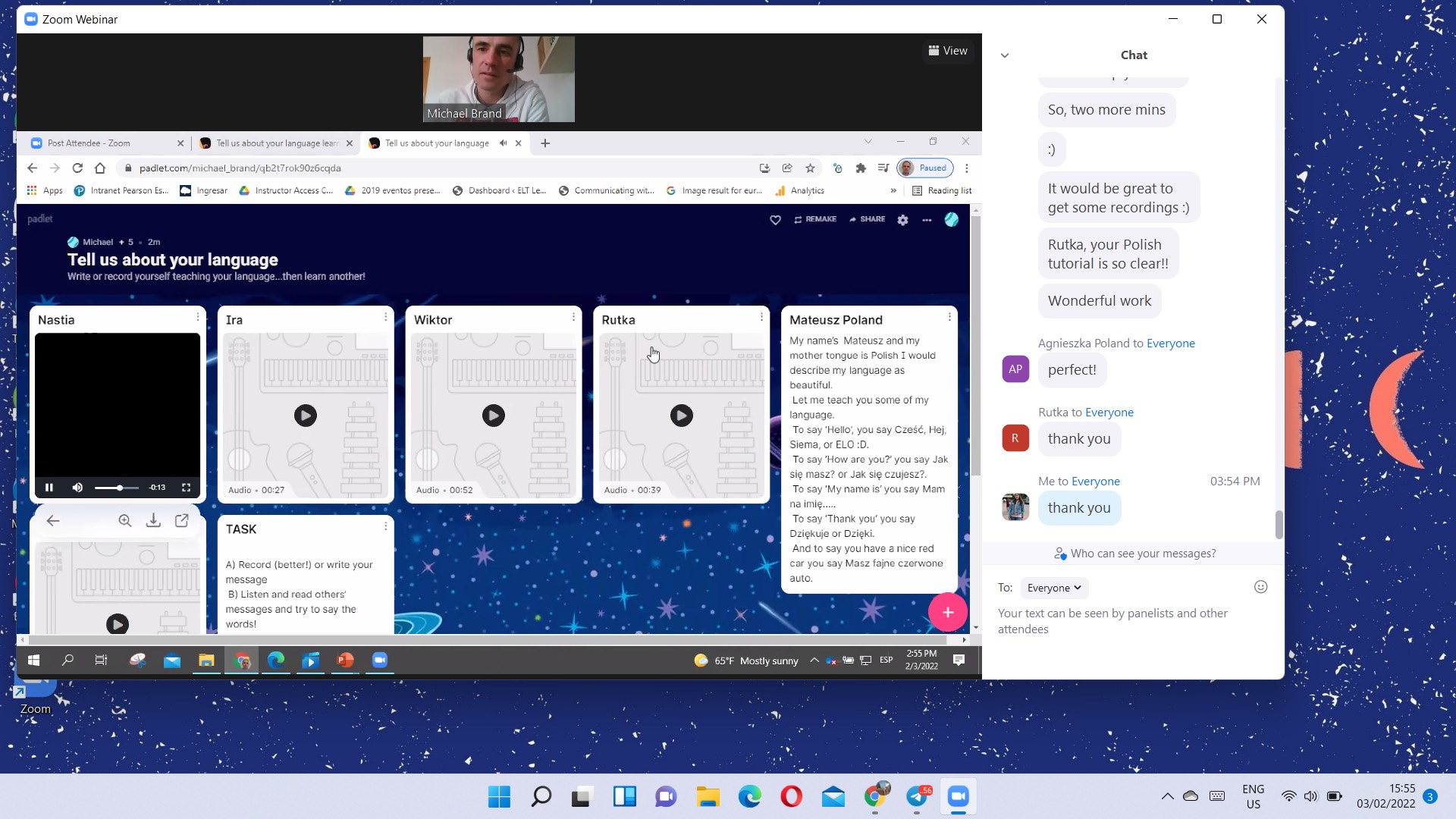Screen dimensions: 1456x819
Task: Open the padlet settings gear
Action: (x=902, y=220)
